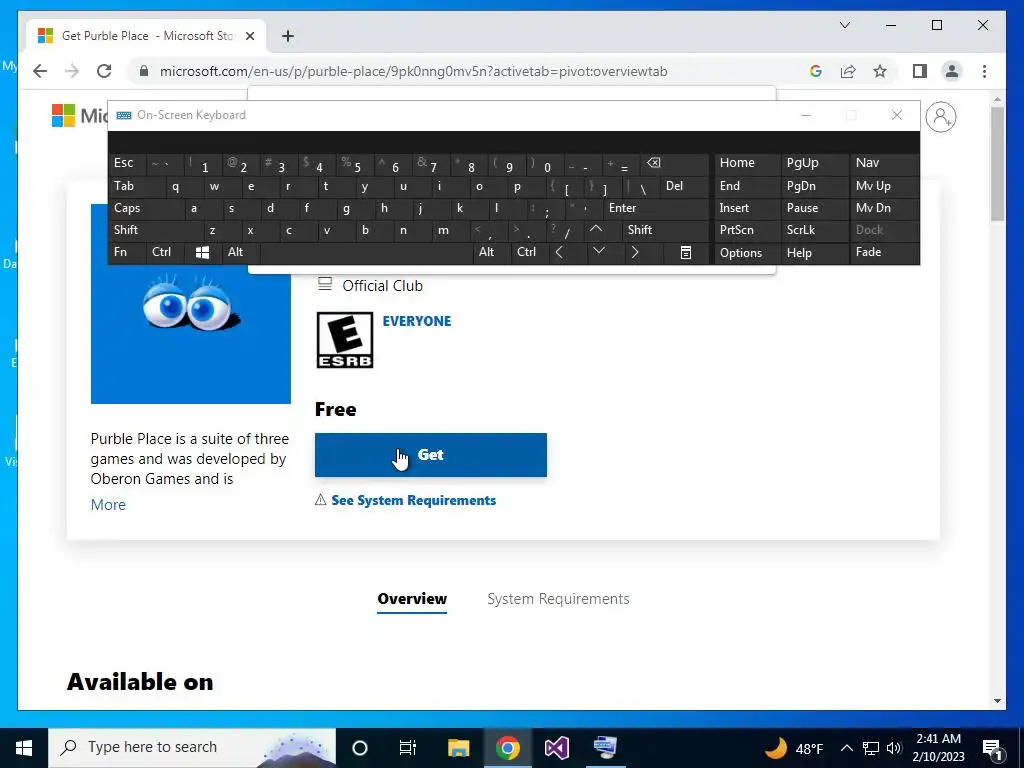
Task: Click the right arrow key on On-Screen Keyboard
Action: (x=635, y=252)
